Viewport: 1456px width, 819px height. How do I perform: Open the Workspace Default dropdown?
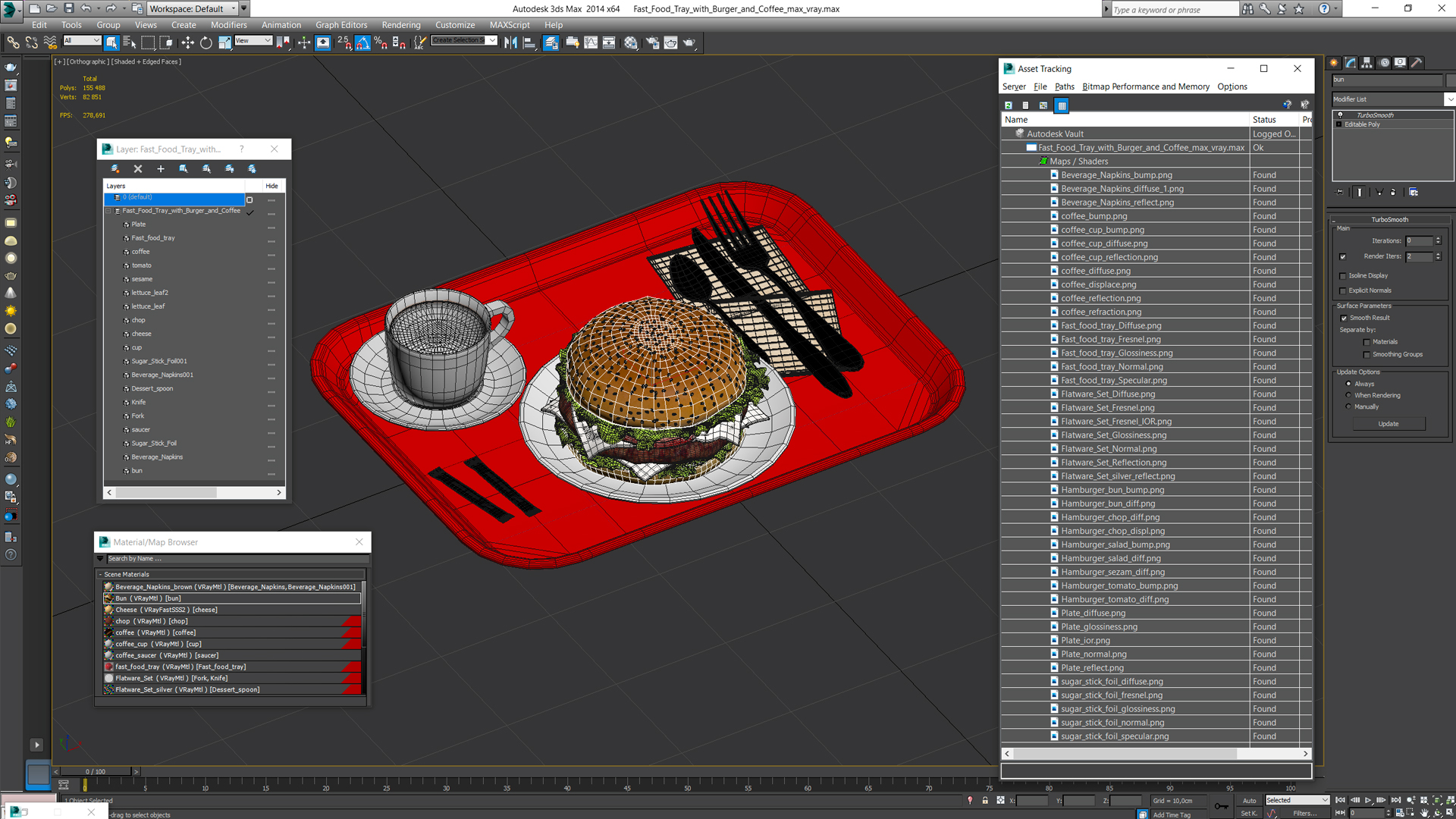(x=234, y=9)
